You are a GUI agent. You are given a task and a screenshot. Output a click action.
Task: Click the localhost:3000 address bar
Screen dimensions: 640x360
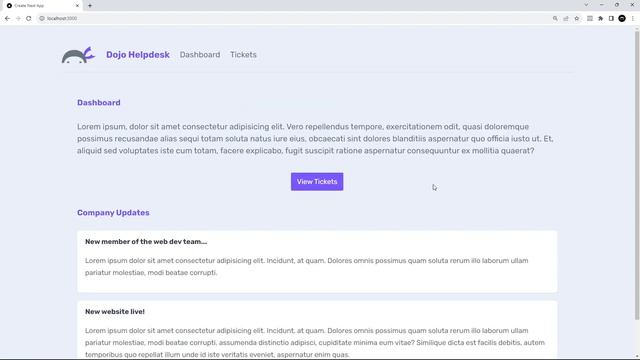294,18
